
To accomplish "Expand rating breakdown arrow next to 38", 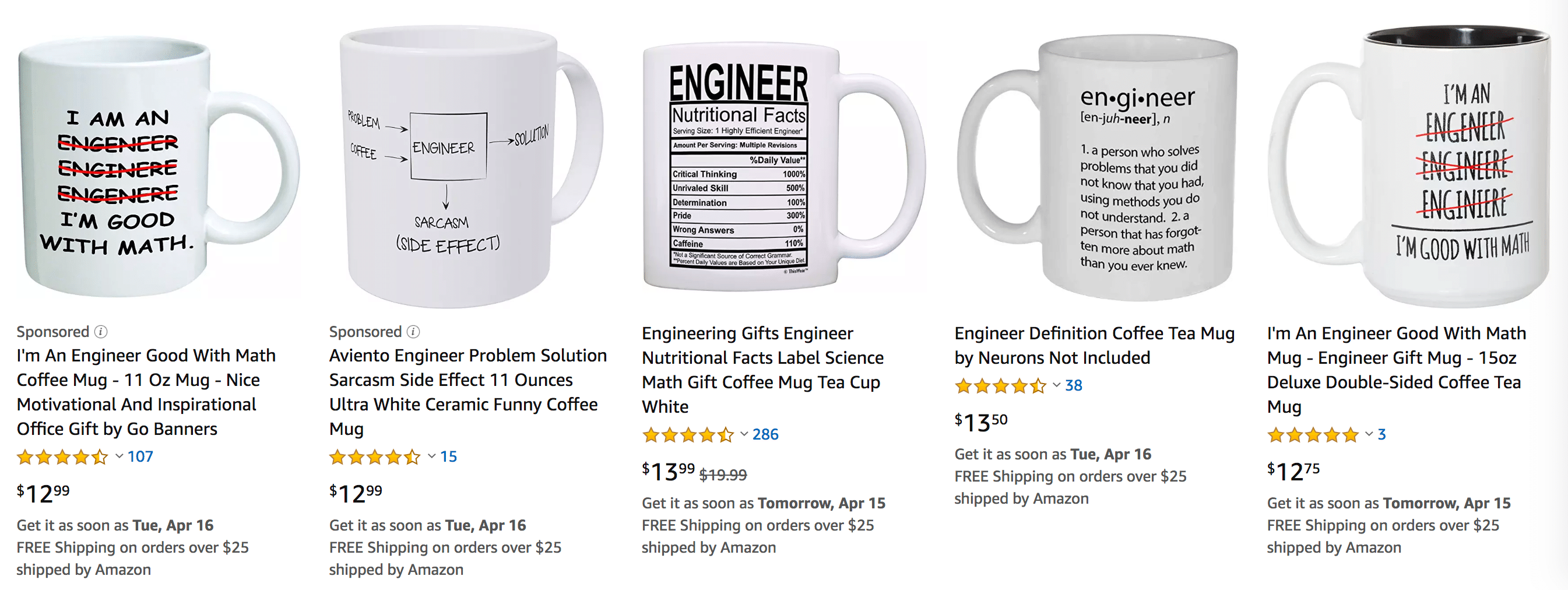I will click(x=1057, y=385).
